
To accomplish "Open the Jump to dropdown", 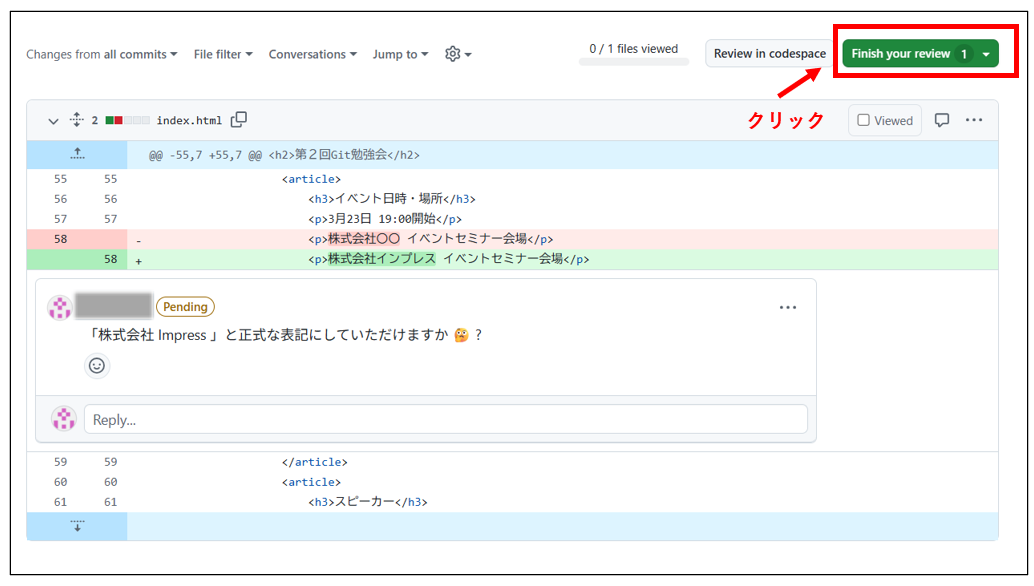I will 399,54.
